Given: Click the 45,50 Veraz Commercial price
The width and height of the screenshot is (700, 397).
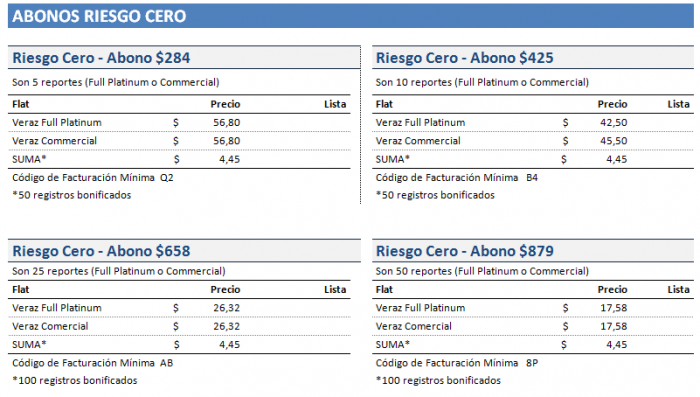Looking at the screenshot, I should (613, 141).
